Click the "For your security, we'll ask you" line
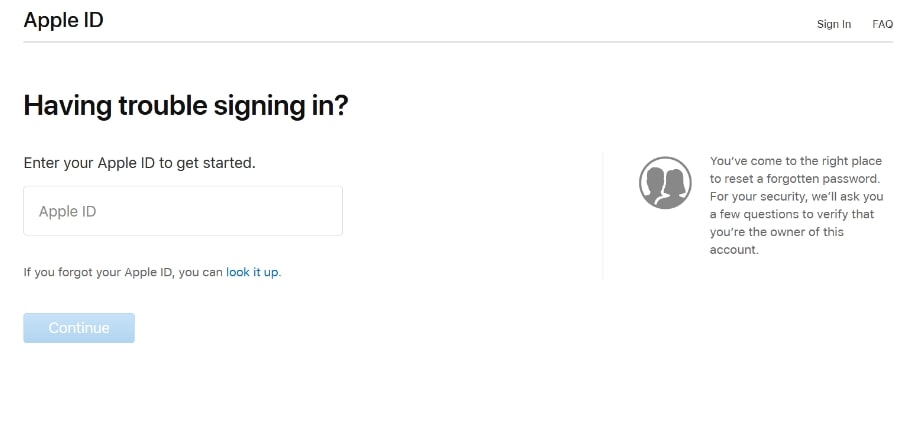 796,197
